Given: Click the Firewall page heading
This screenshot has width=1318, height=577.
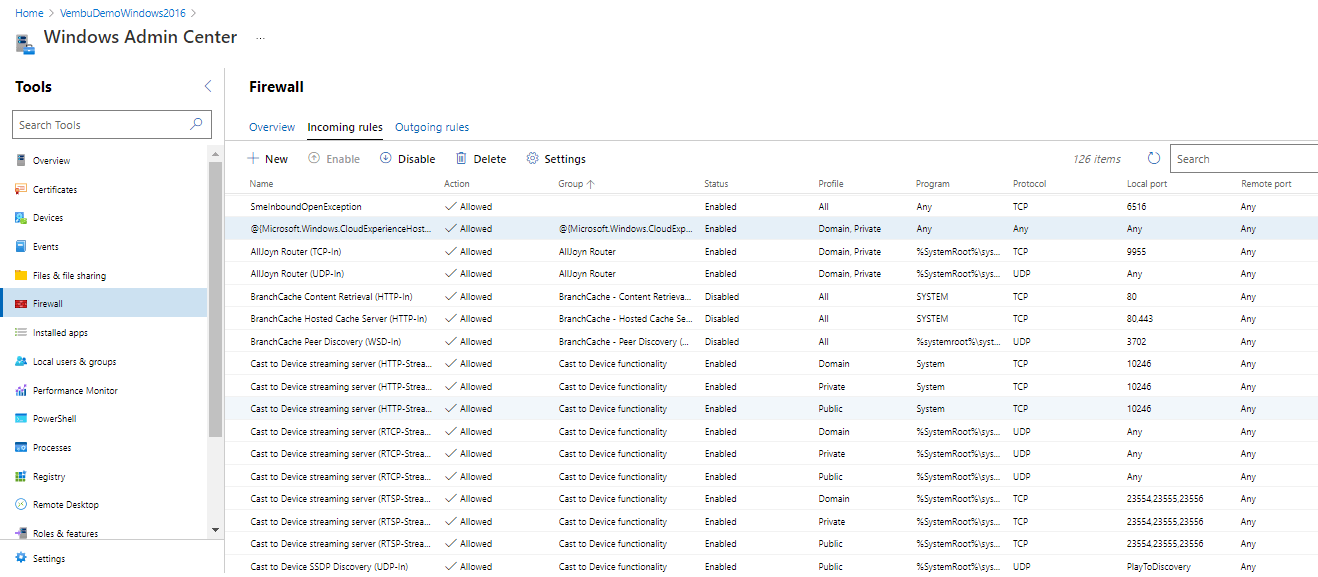Looking at the screenshot, I should pos(276,87).
